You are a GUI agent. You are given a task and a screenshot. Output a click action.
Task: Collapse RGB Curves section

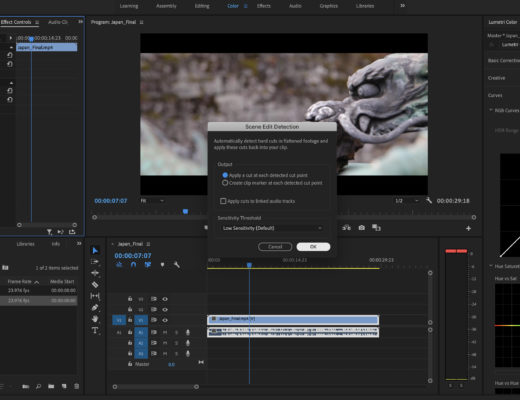[491, 110]
